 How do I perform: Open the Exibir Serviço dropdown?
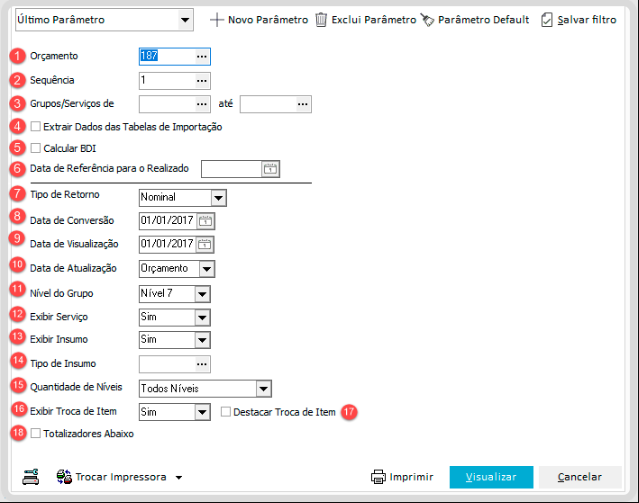(x=202, y=318)
